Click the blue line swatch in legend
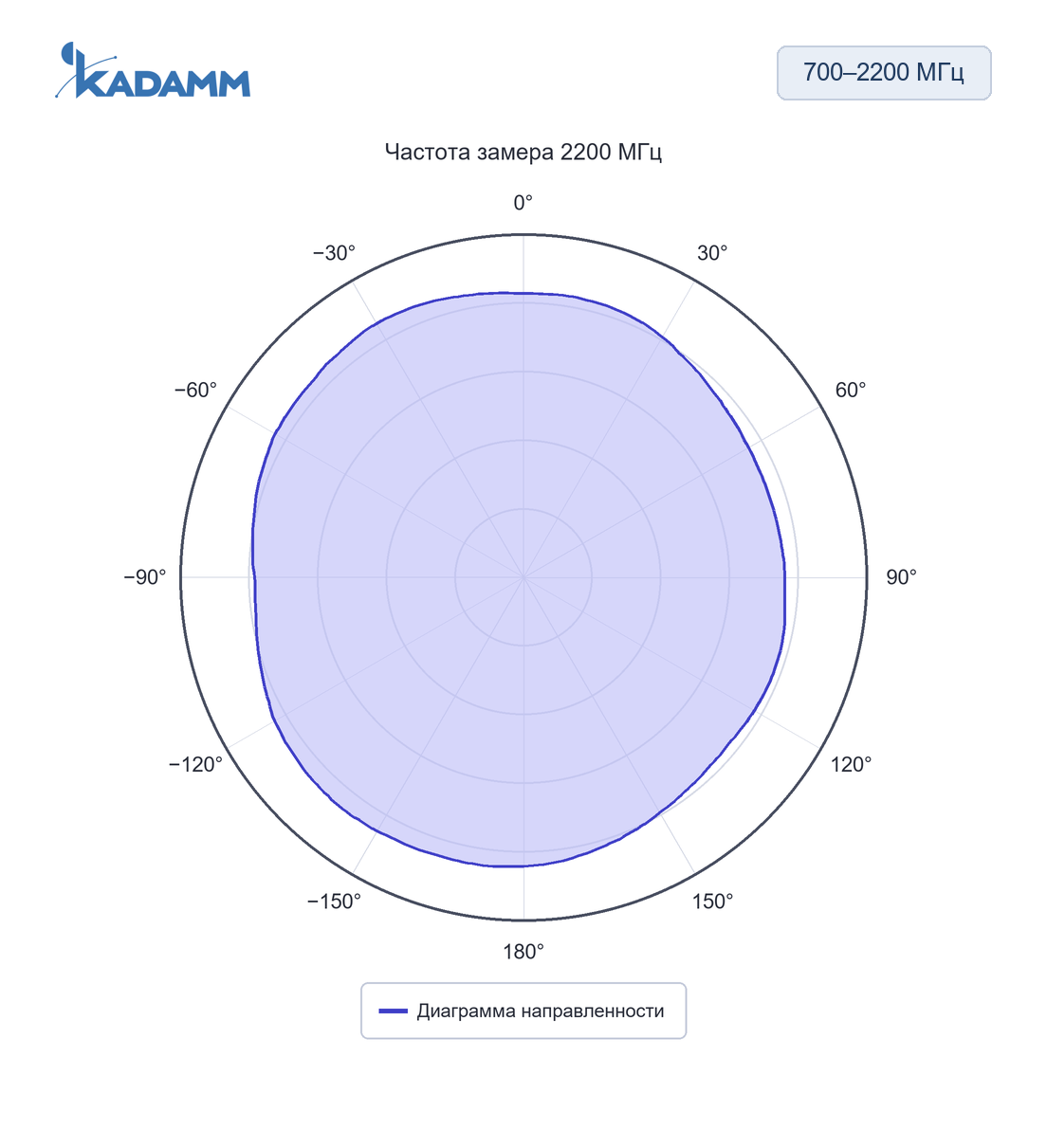The image size is (1047, 1148). [393, 1011]
